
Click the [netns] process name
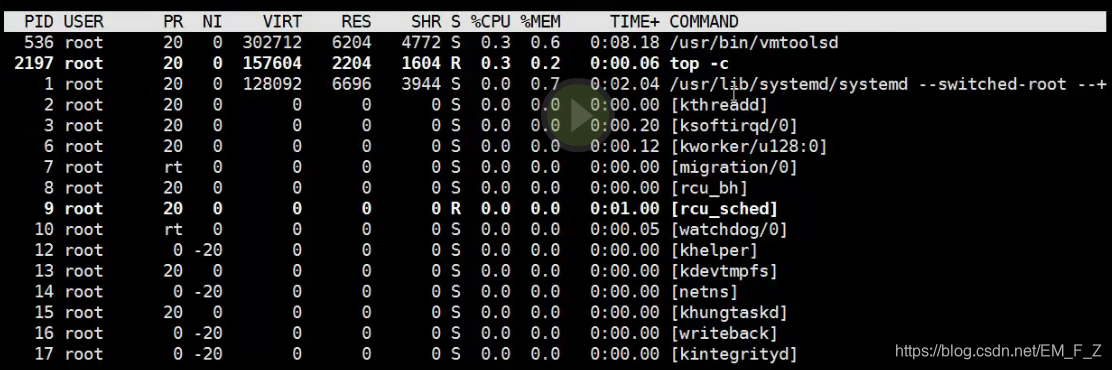point(704,291)
